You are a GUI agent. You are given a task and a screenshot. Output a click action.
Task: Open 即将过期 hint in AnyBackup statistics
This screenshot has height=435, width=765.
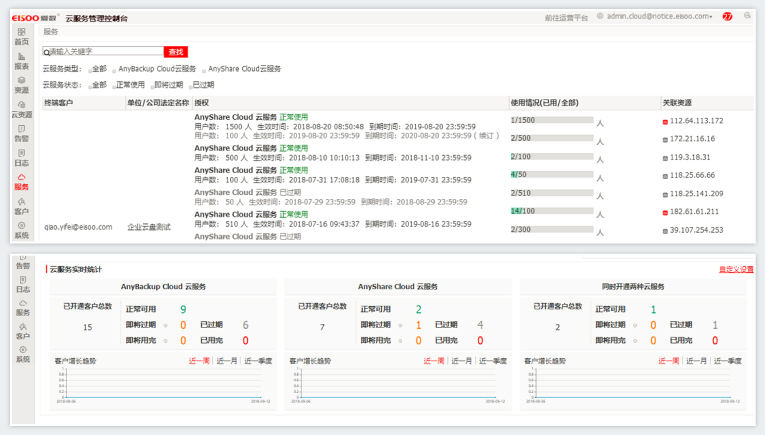[x=165, y=325]
